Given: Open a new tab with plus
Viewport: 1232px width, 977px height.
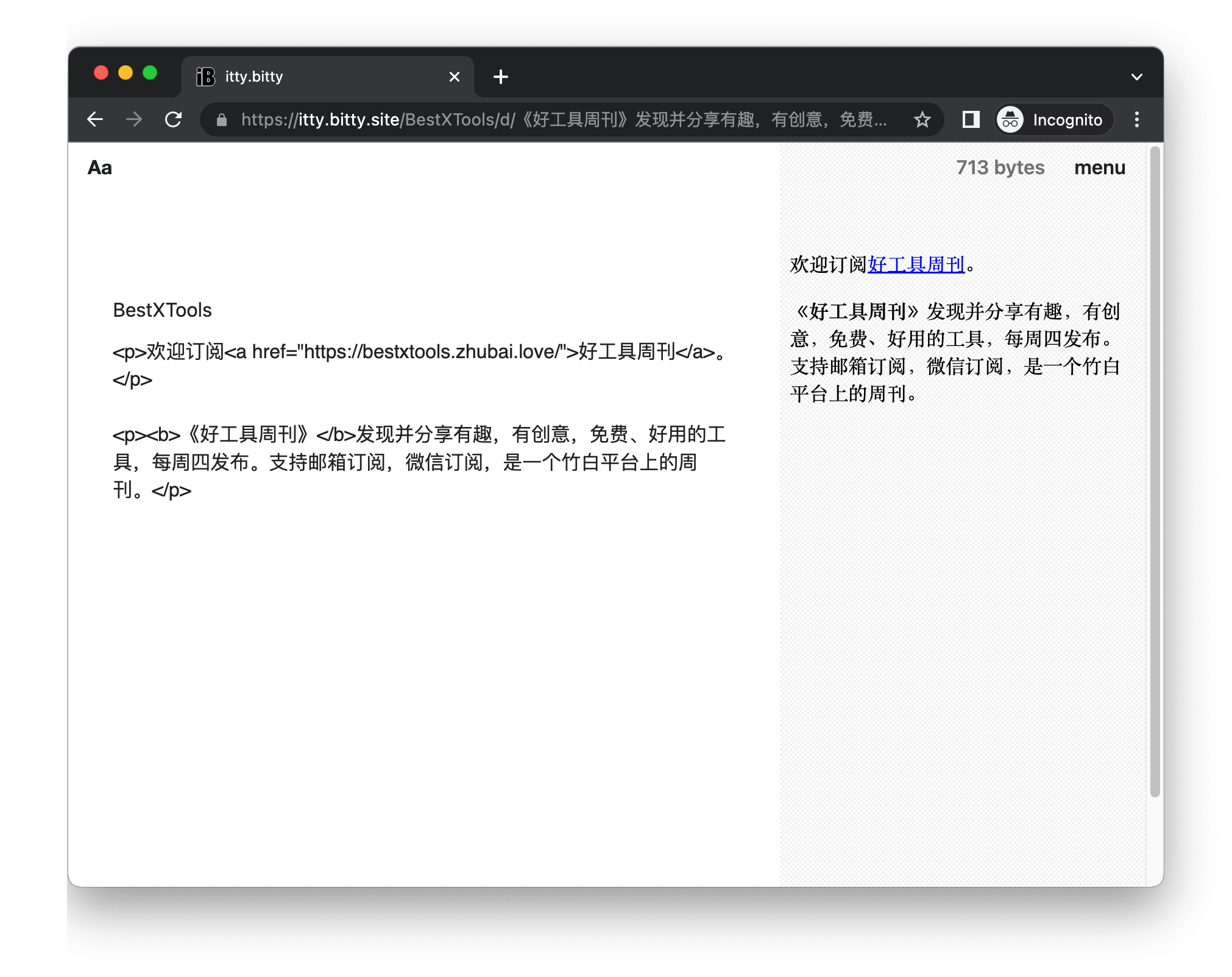Looking at the screenshot, I should (500, 77).
